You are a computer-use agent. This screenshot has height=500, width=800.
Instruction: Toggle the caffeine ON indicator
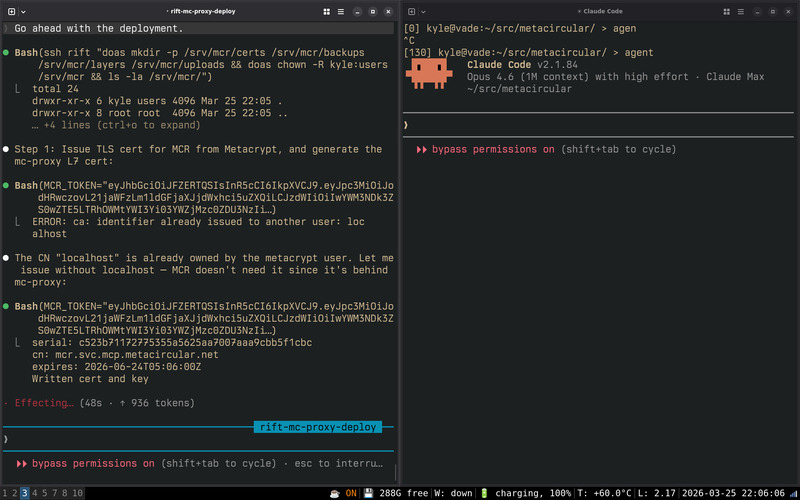[x=351, y=493]
